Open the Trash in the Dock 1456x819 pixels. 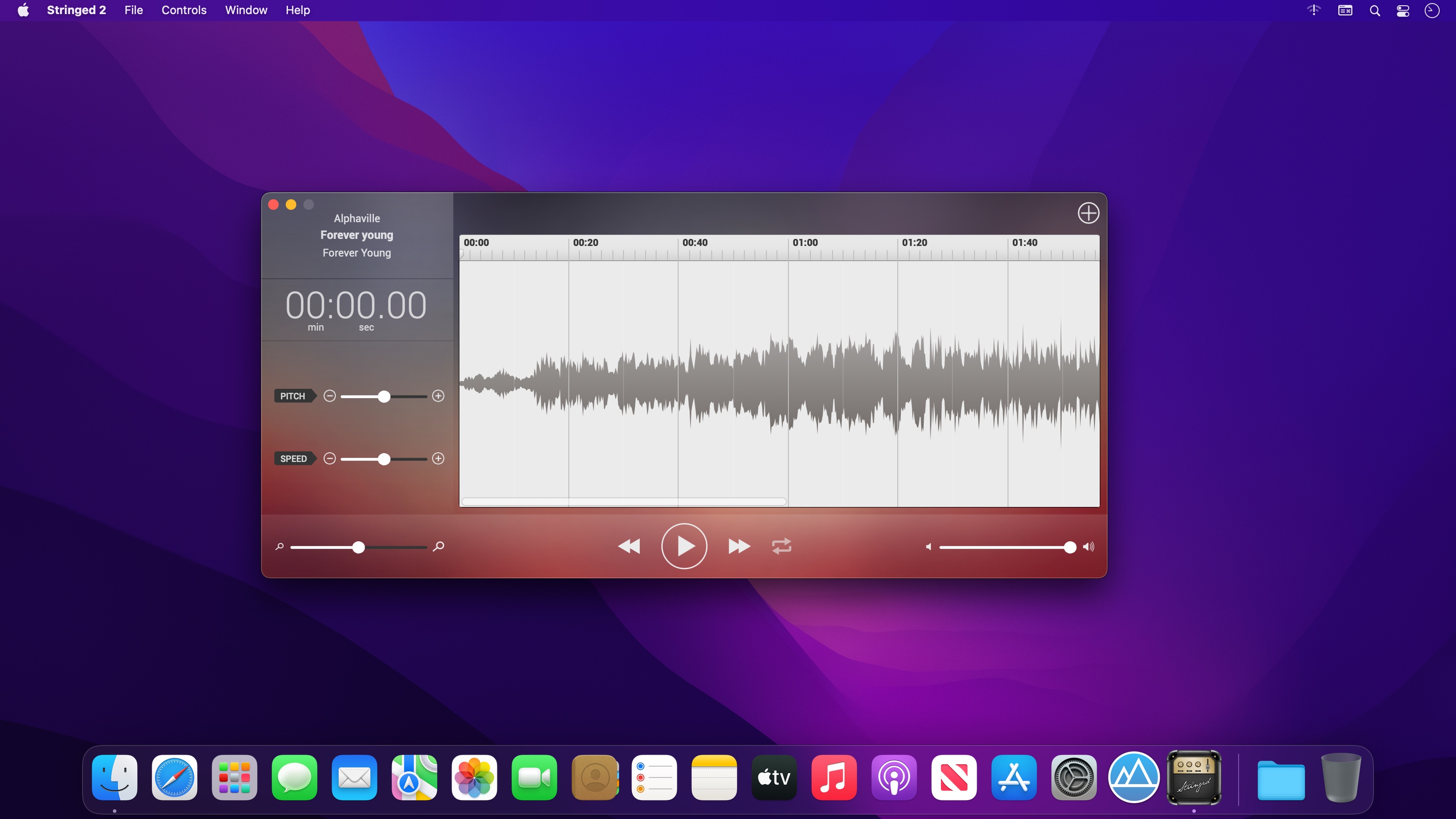click(x=1341, y=777)
